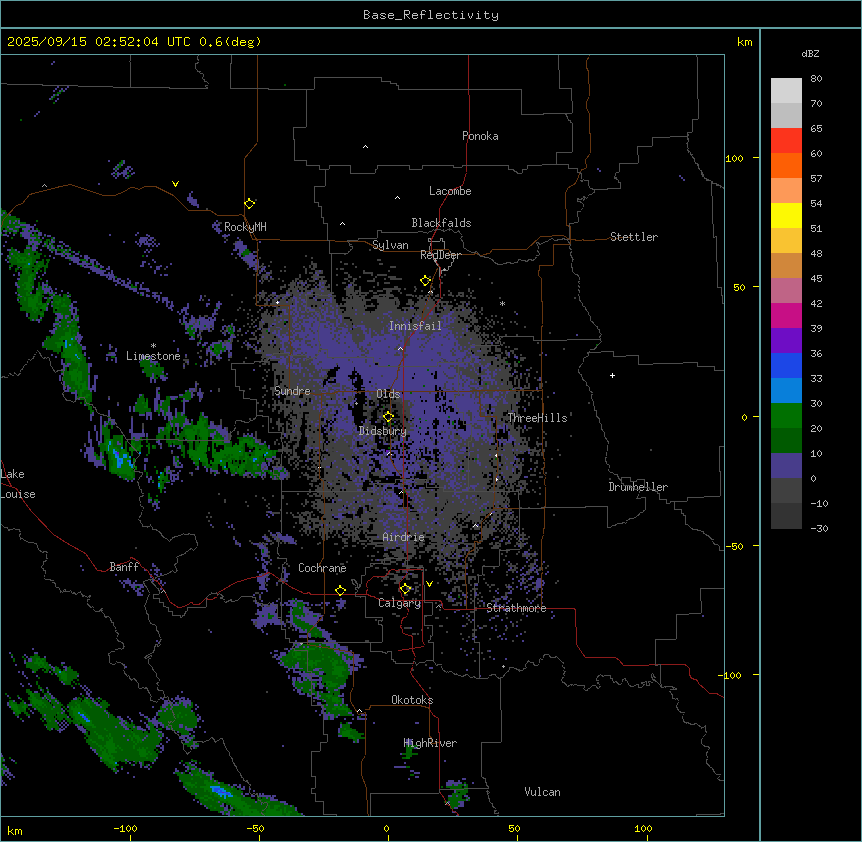Click the Banff town label

[124, 567]
